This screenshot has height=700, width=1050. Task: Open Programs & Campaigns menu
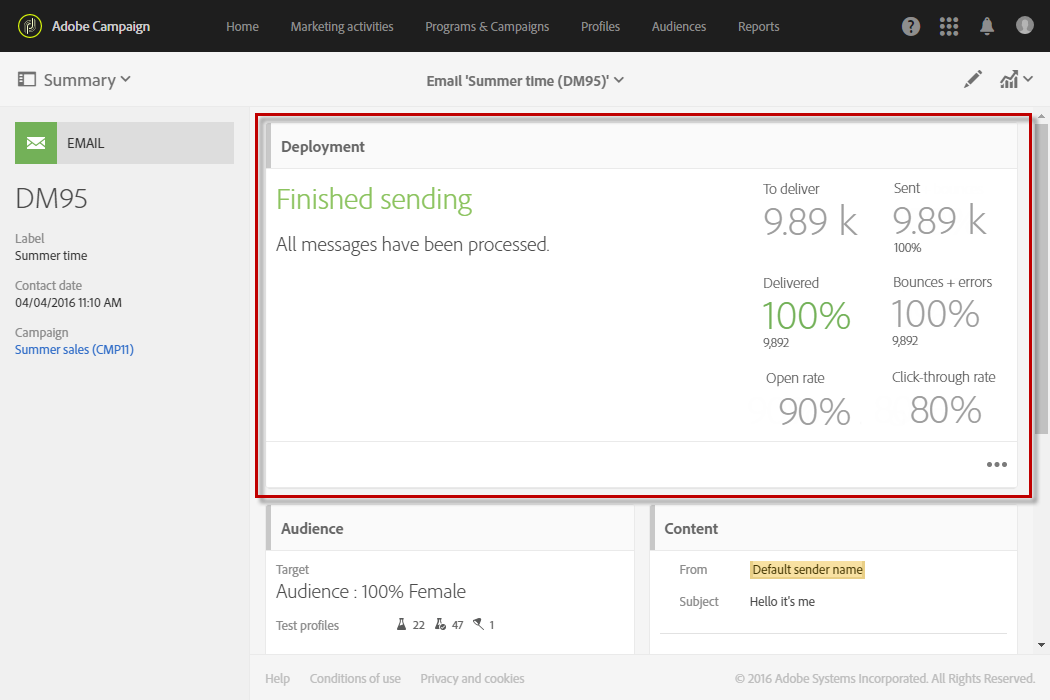pos(487,27)
